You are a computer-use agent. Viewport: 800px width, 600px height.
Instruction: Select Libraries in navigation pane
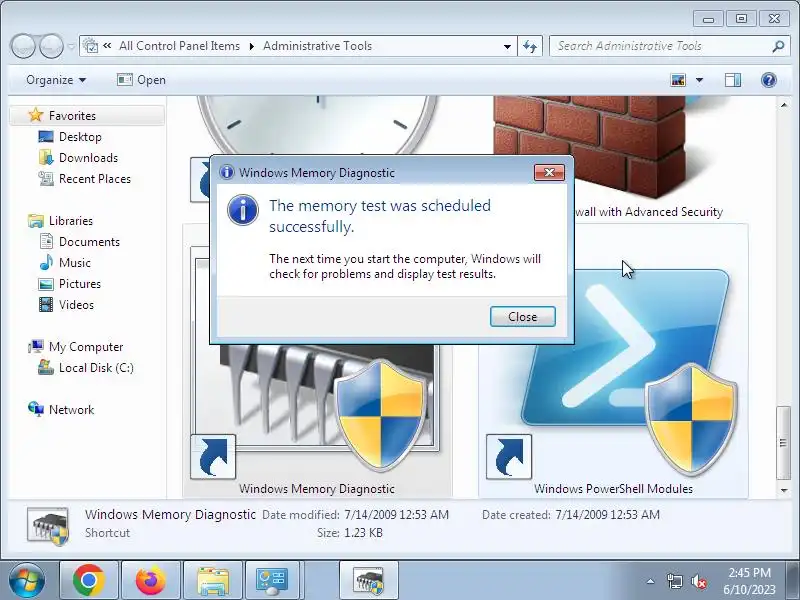click(x=70, y=220)
